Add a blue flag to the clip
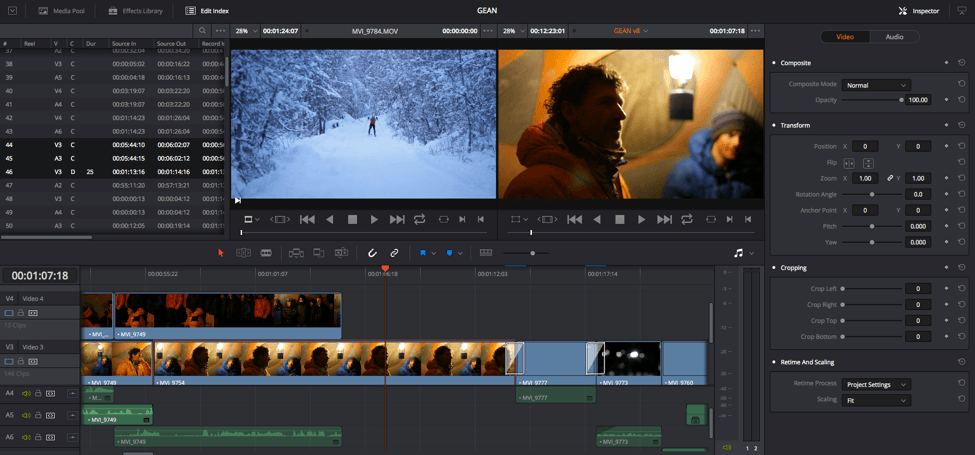This screenshot has width=975, height=455. 423,253
